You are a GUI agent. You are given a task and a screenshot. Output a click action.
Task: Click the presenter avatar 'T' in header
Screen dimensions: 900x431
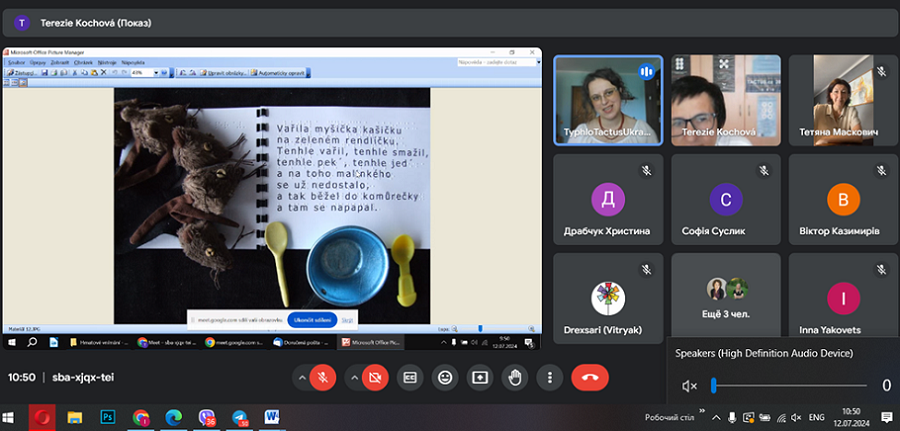[22, 23]
